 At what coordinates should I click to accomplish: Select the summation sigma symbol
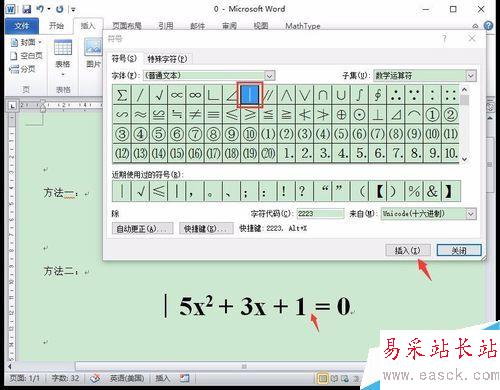click(x=122, y=95)
